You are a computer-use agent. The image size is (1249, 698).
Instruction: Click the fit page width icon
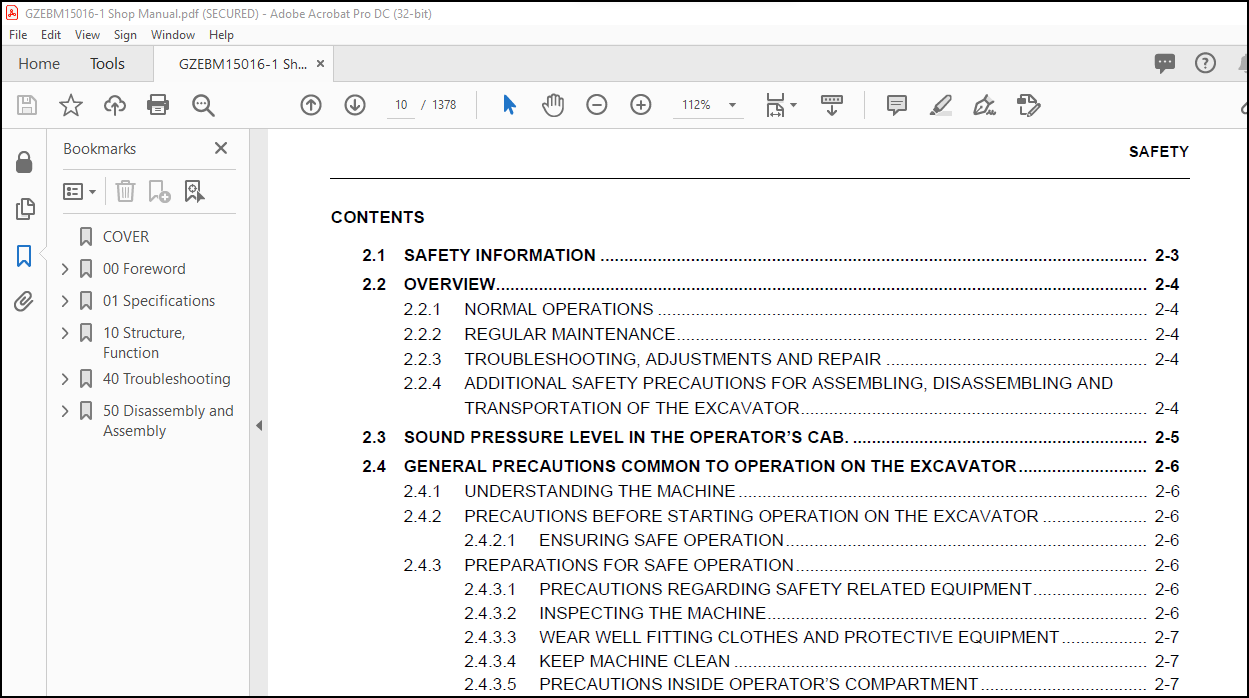775,105
